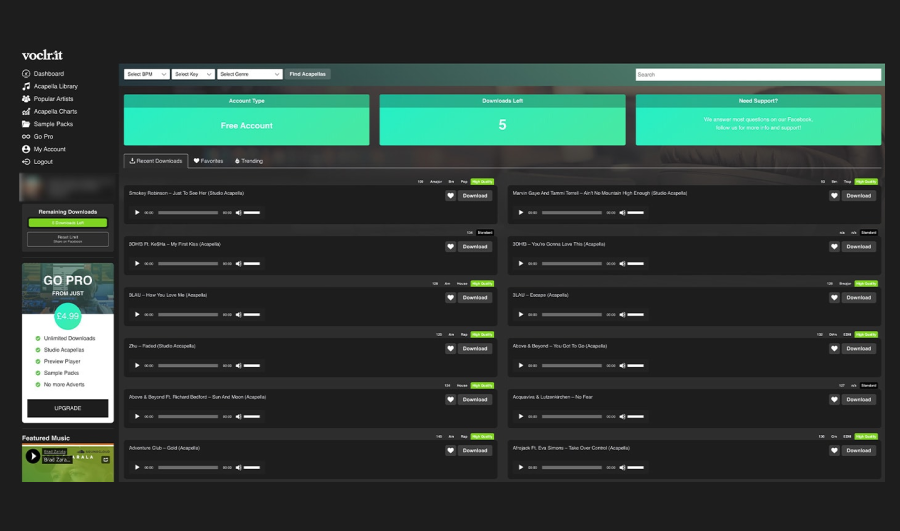Favorite Adventure Club Gold acapella
The height and width of the screenshot is (531, 900).
pos(451,451)
